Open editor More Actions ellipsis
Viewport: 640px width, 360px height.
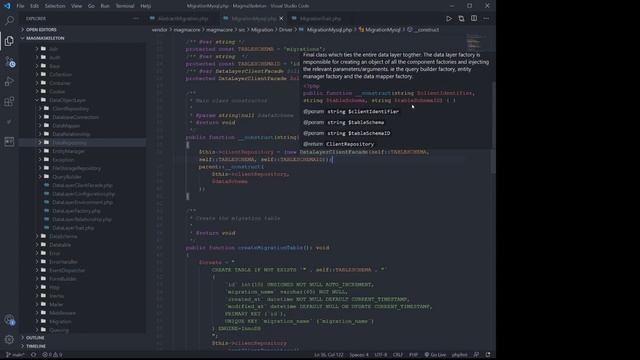(x=486, y=18)
